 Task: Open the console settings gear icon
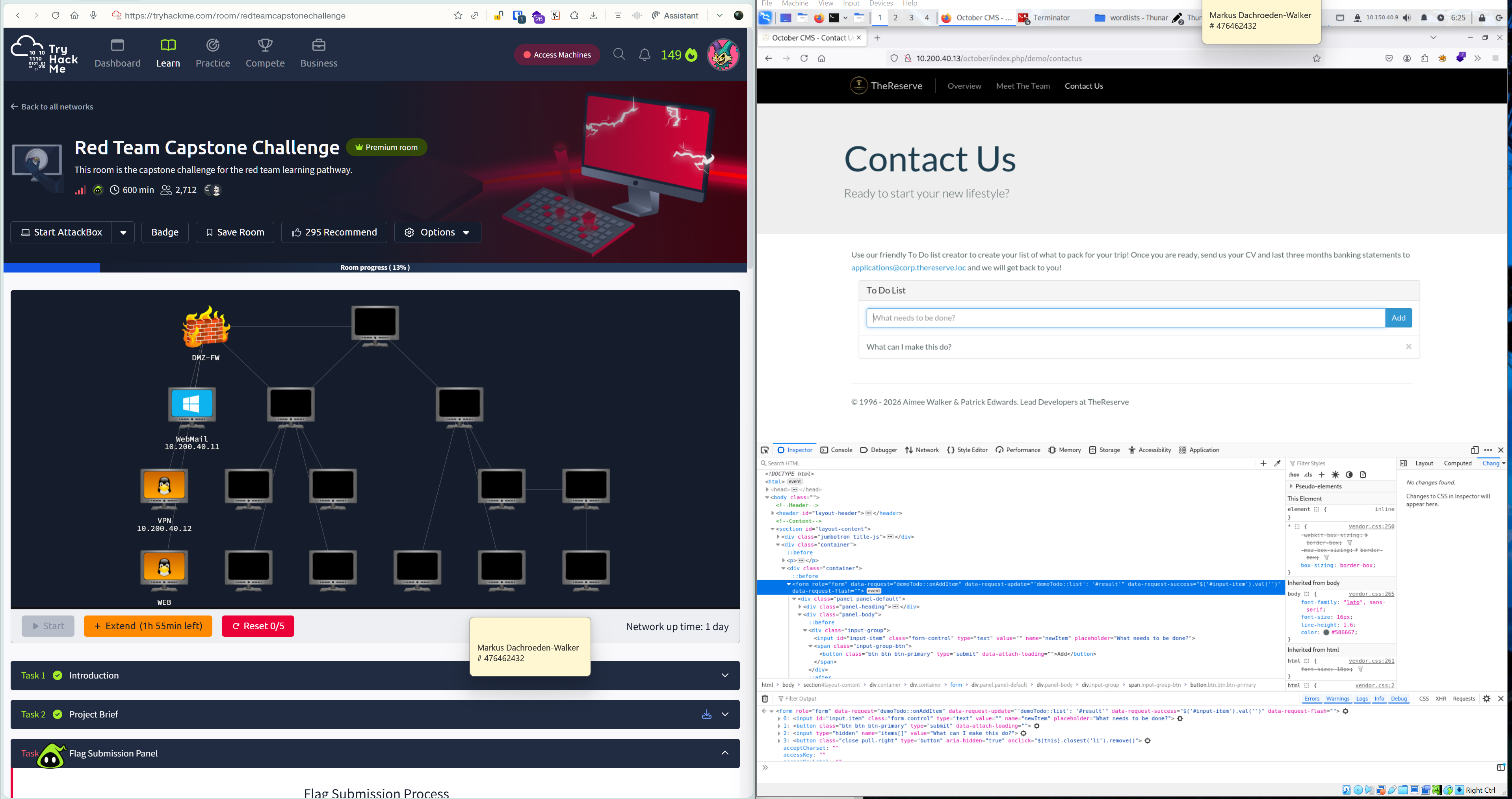1486,699
